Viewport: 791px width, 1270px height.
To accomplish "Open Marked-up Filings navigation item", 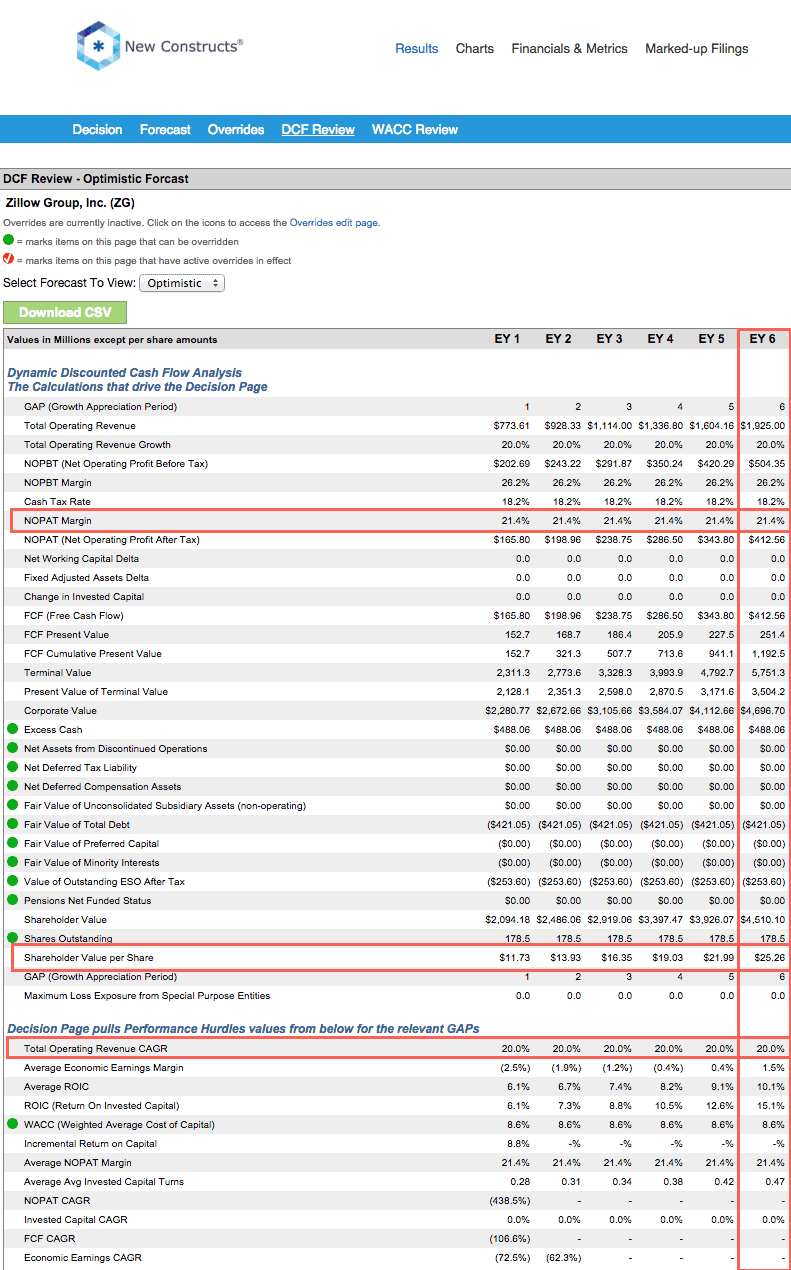I will [697, 48].
